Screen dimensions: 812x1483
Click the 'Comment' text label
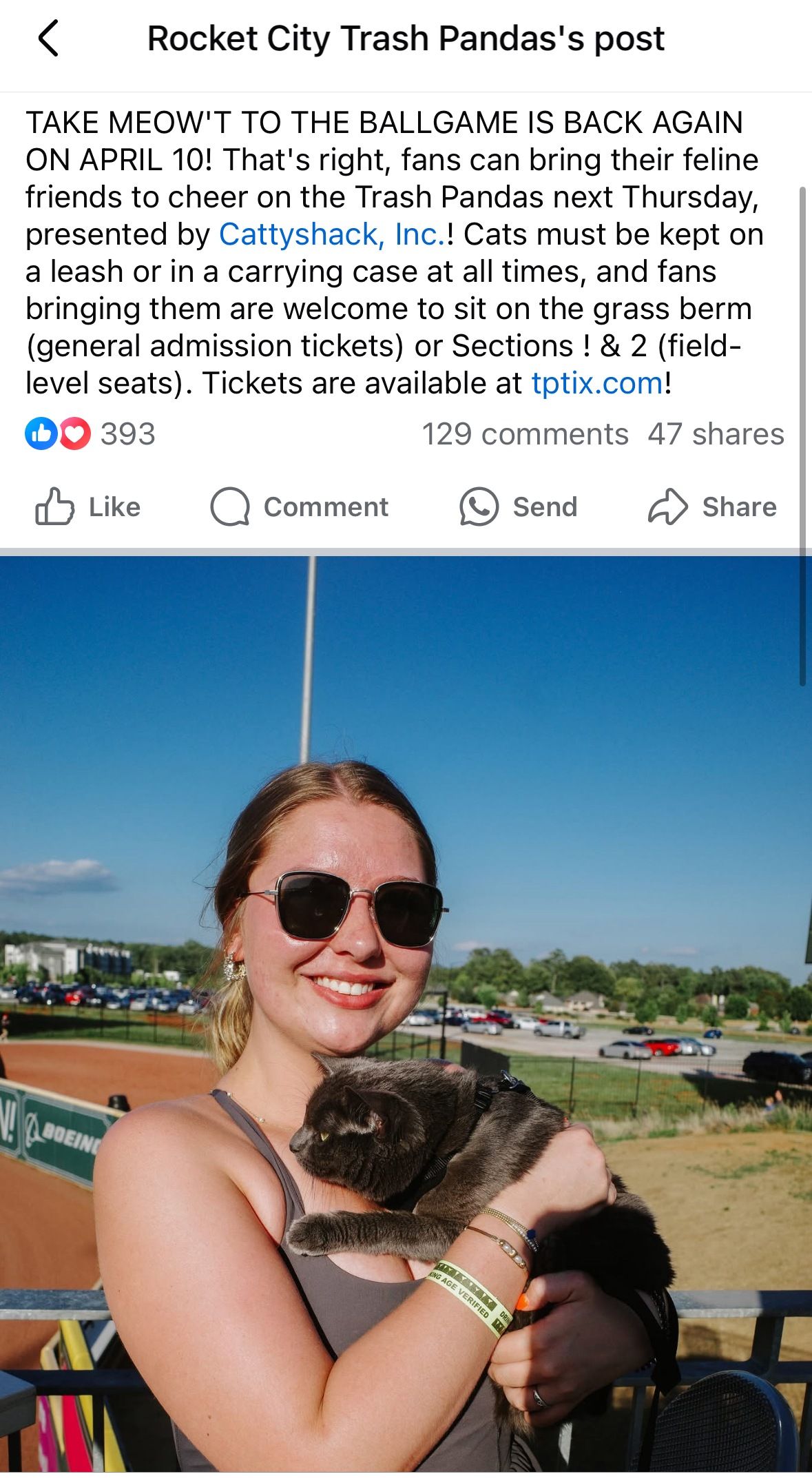click(x=326, y=507)
